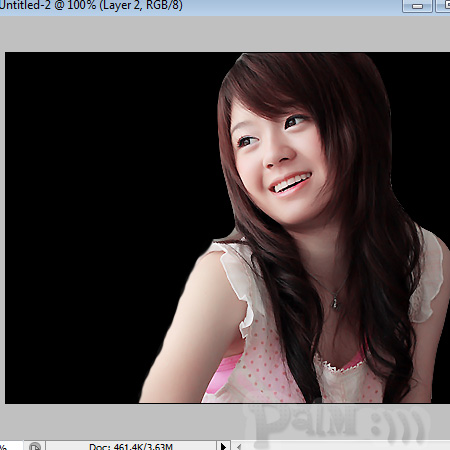
Task: Click the Doc: 461.4K/3.63M status info
Action: click(131, 446)
